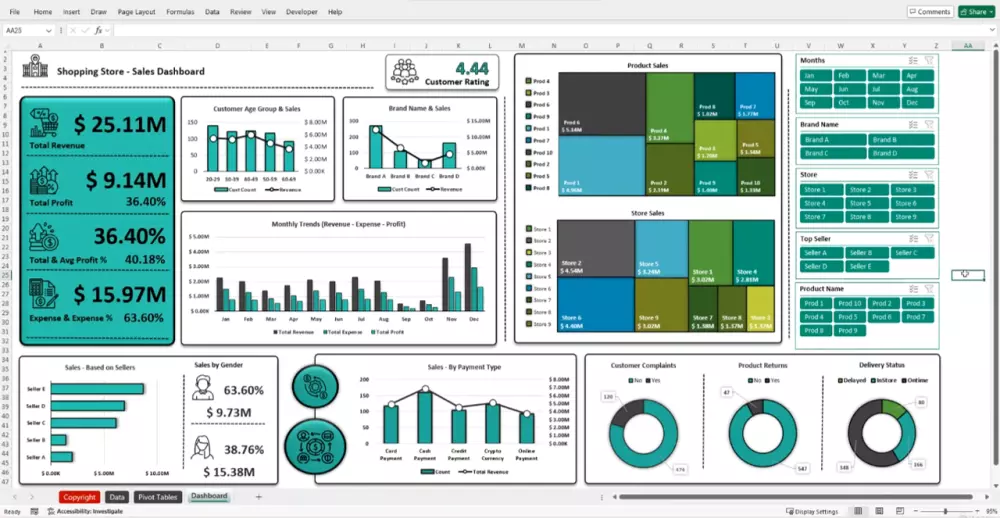Click Accessibility: Investigate in status bar
This screenshot has height=518, width=1000.
pos(85,511)
